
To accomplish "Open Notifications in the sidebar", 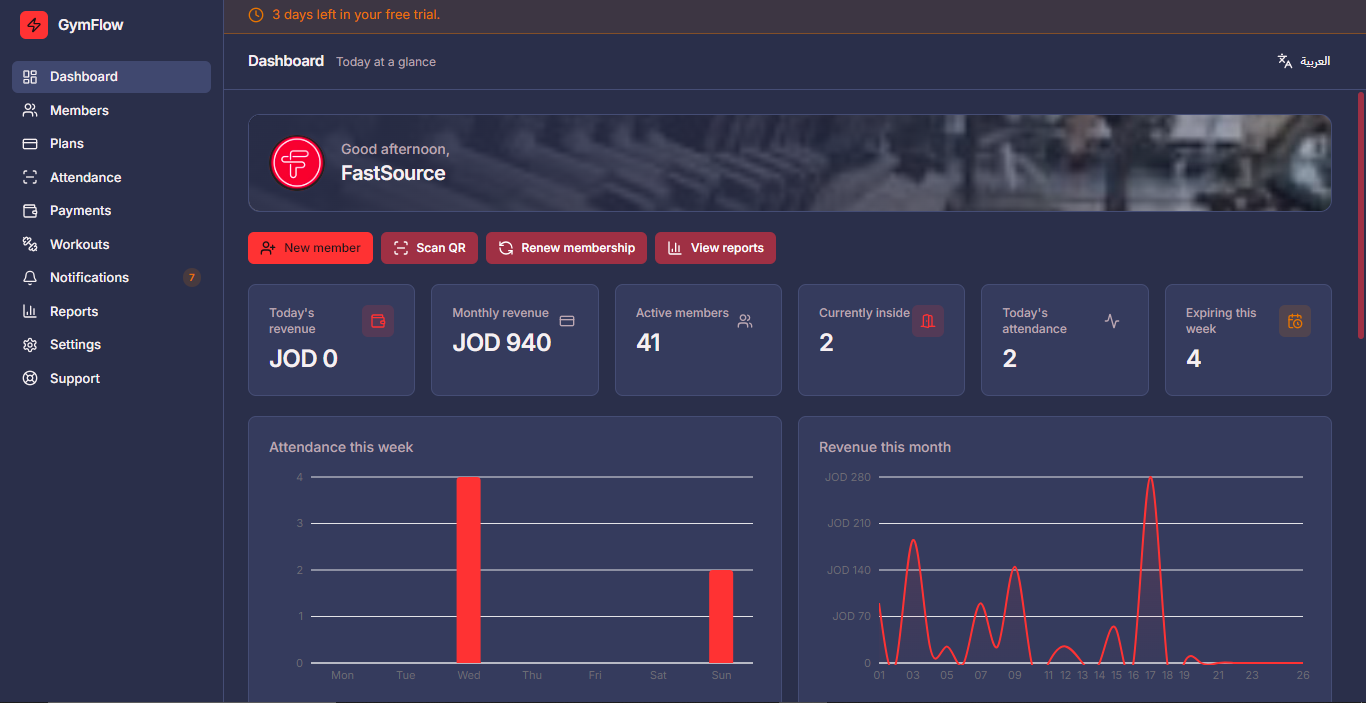I will pyautogui.click(x=111, y=278).
